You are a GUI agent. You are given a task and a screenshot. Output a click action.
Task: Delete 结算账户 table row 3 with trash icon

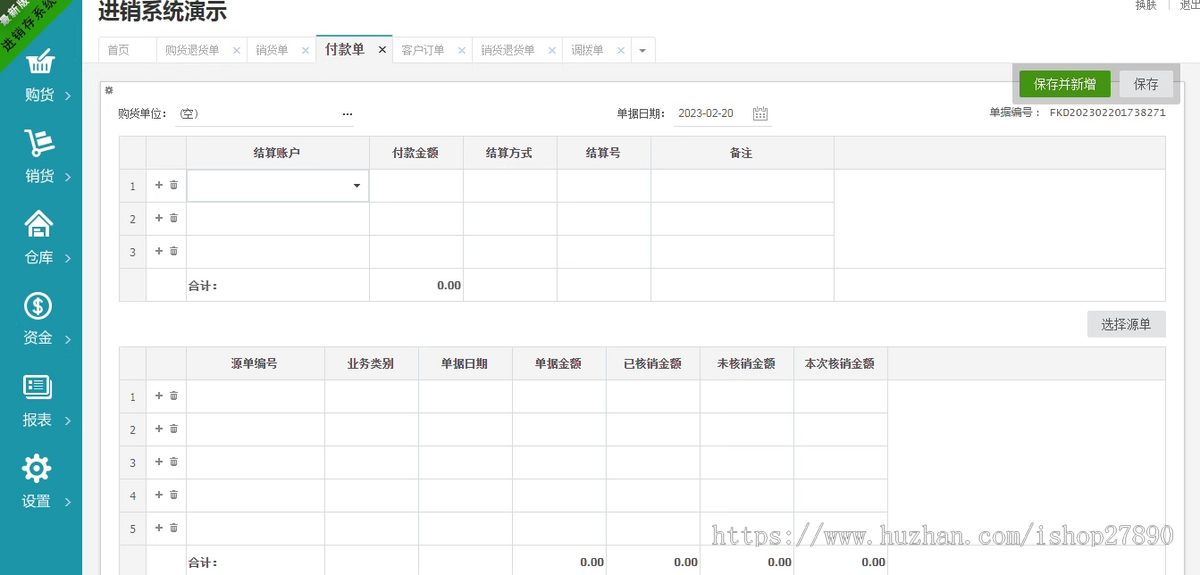click(x=173, y=251)
